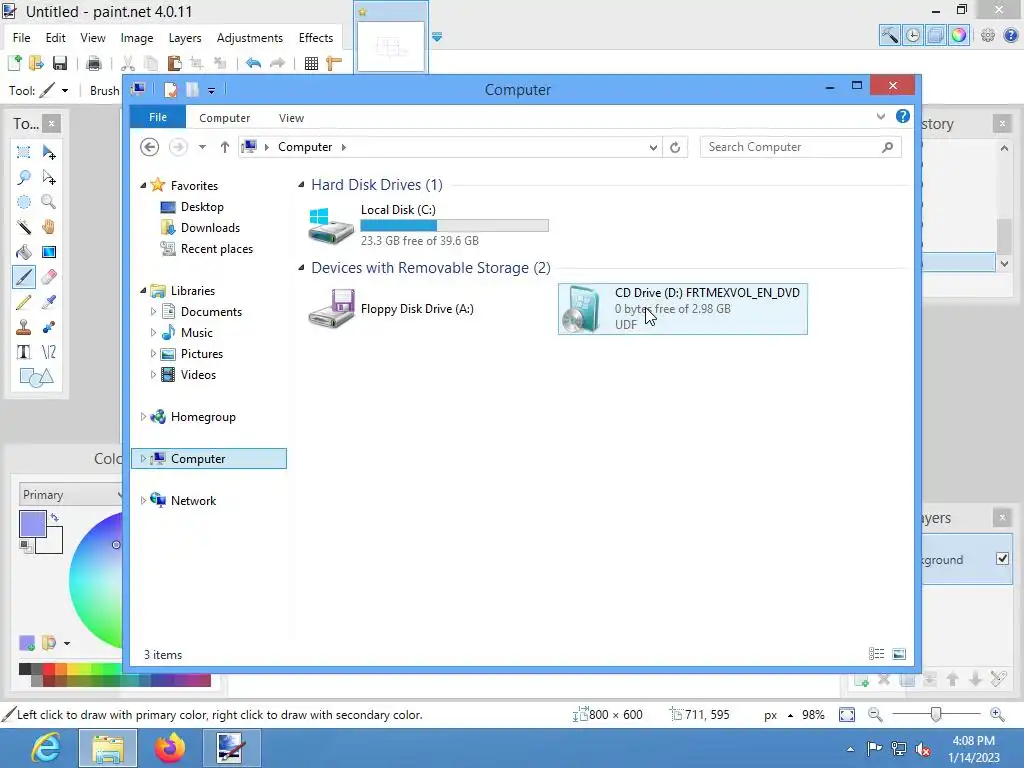This screenshot has height=768, width=1024.
Task: Select the Lasso Select tool
Action: [x=24, y=177]
